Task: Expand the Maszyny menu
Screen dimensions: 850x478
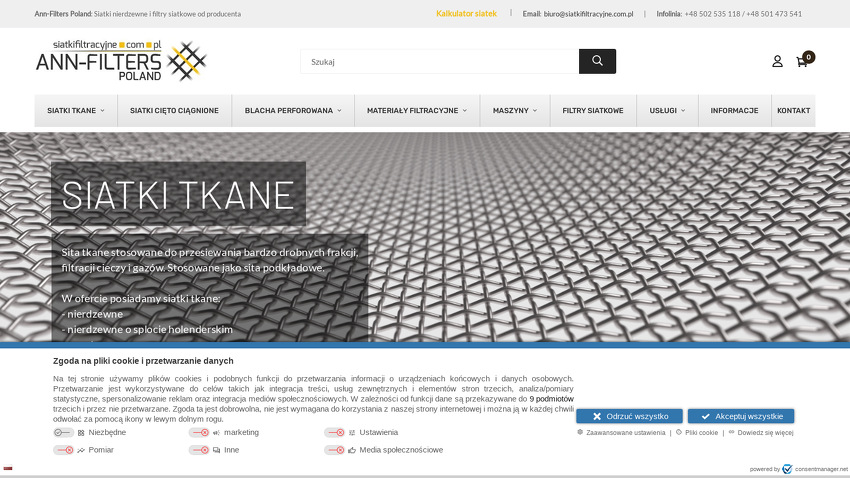Action: pyautogui.click(x=515, y=111)
